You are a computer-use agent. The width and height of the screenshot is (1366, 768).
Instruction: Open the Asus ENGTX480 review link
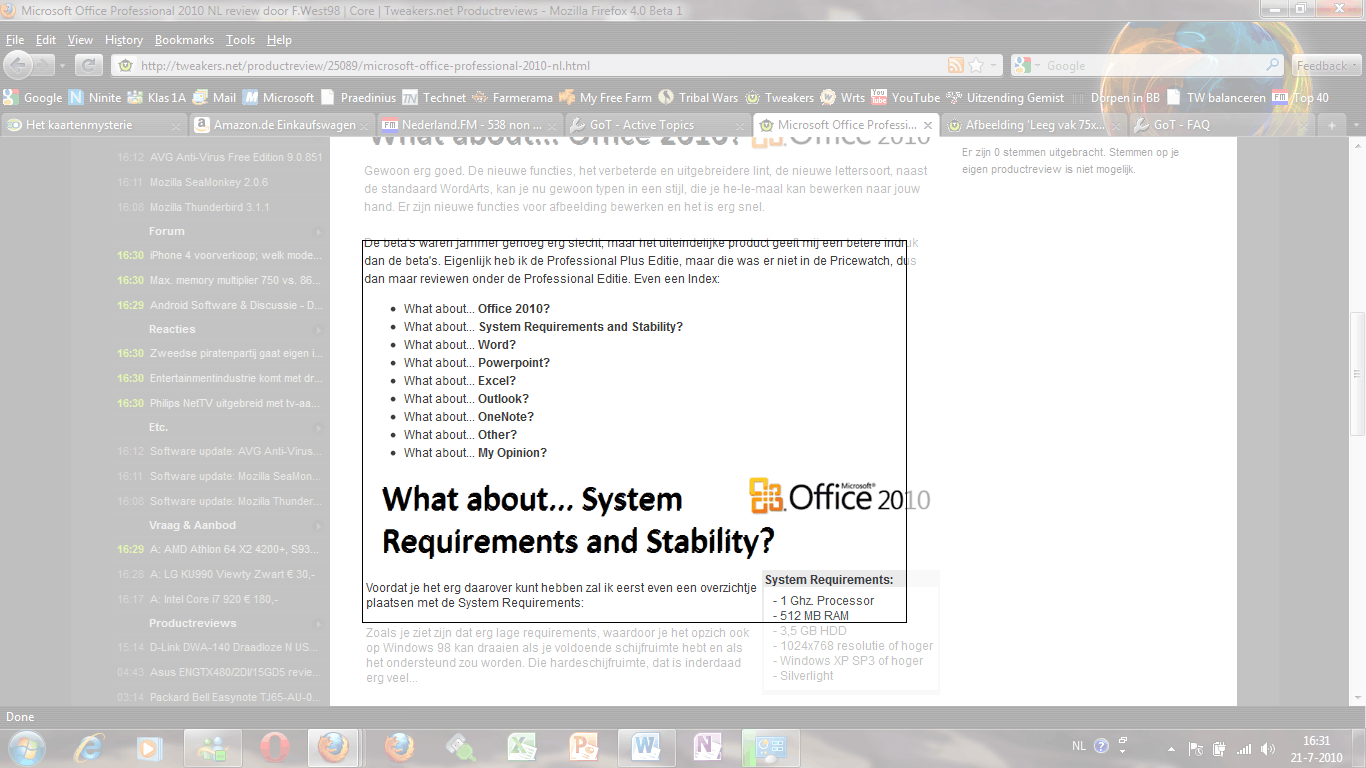coord(236,672)
